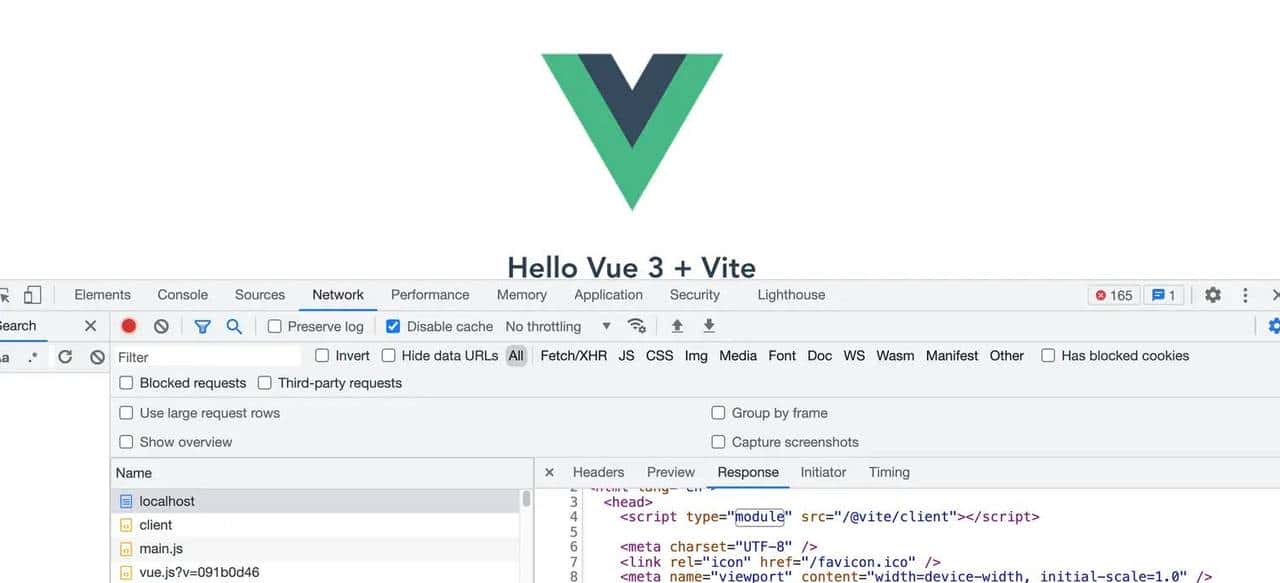Image resolution: width=1280 pixels, height=583 pixels.
Task: Filter requests by Fetch/XHR type
Action: (573, 356)
